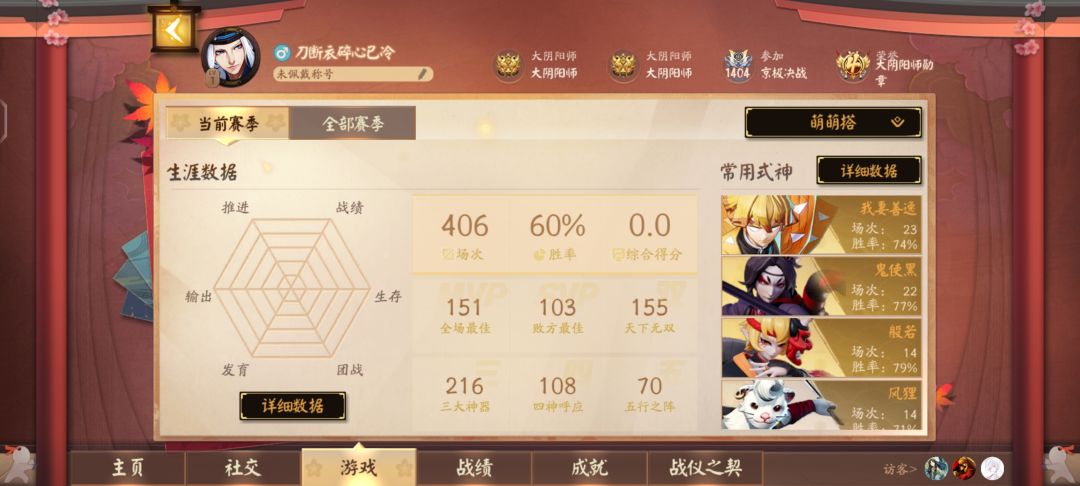Click the pencil edit title icon

click(423, 74)
